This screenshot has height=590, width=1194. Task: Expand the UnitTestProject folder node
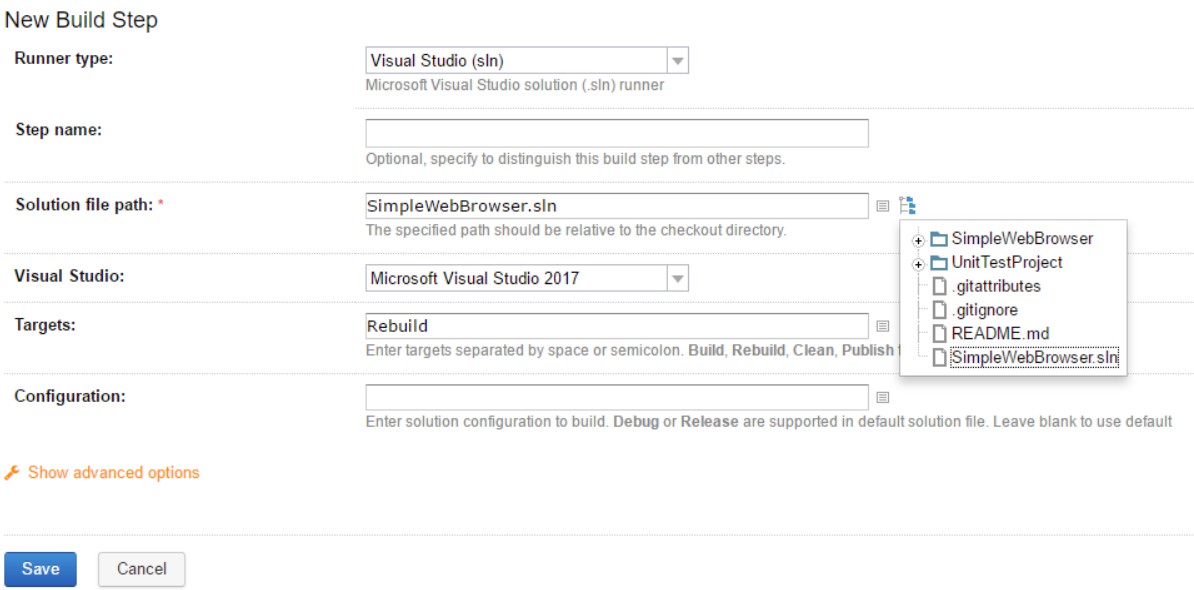918,264
